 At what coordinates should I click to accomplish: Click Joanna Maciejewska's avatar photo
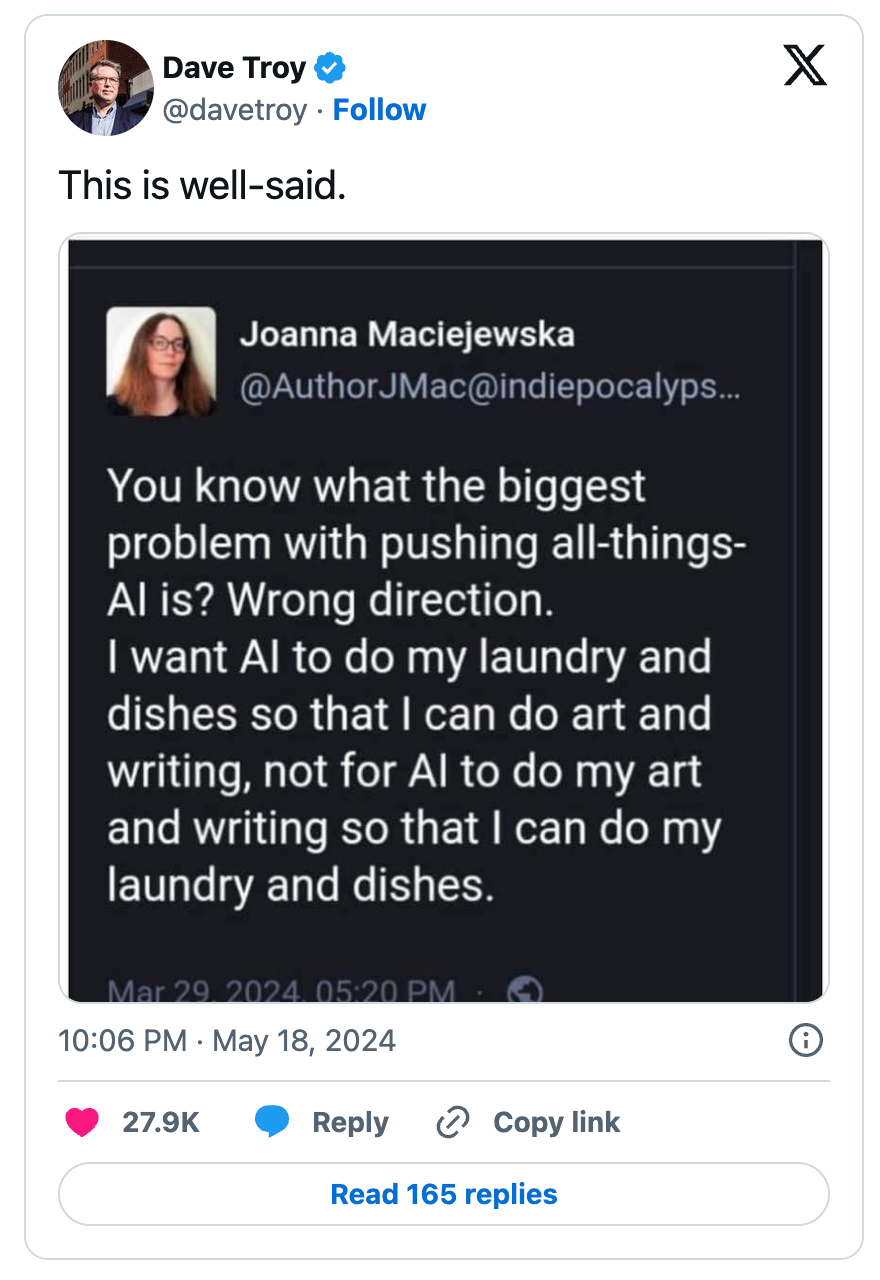pyautogui.click(x=160, y=361)
